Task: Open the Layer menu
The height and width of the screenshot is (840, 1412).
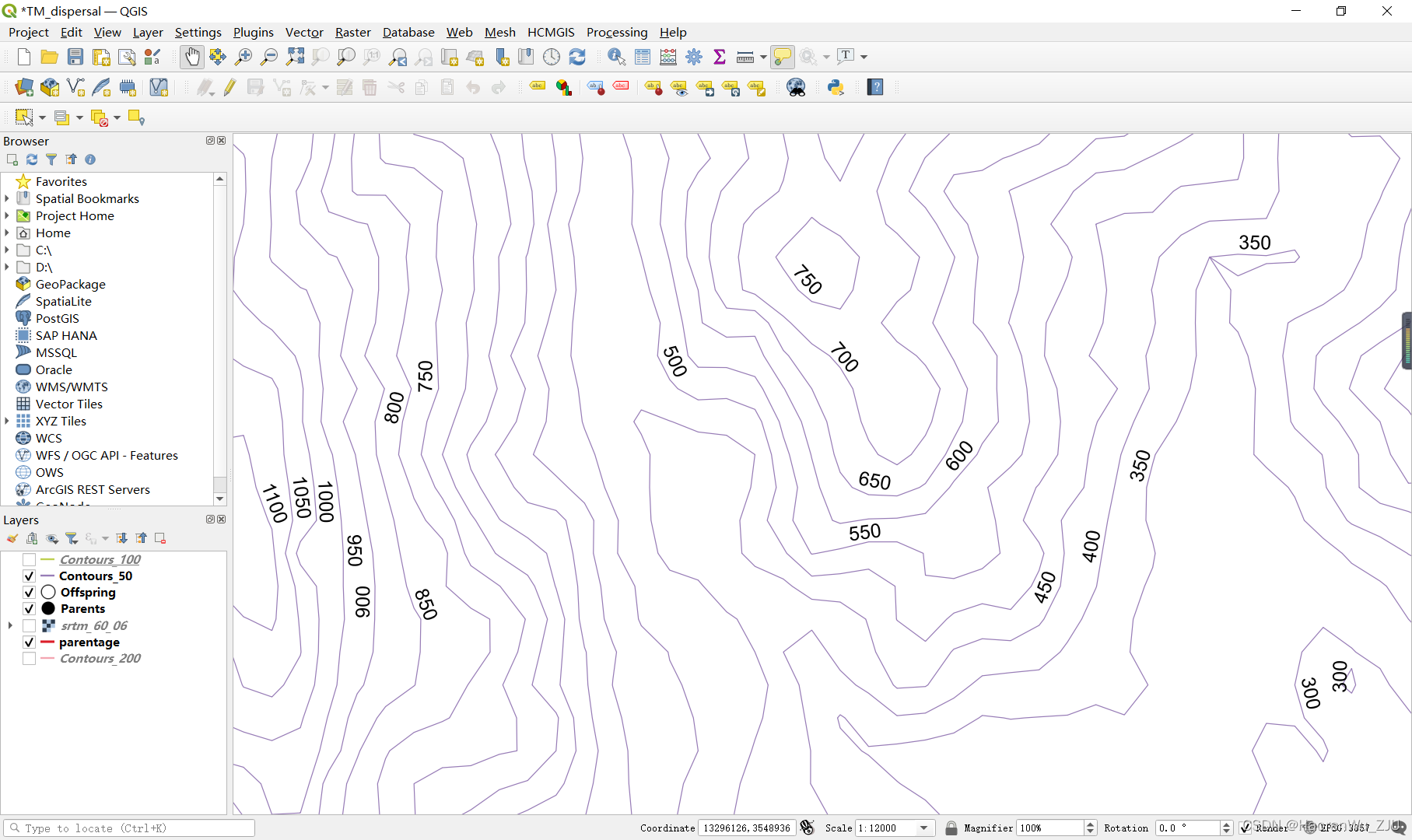Action: 148,32
